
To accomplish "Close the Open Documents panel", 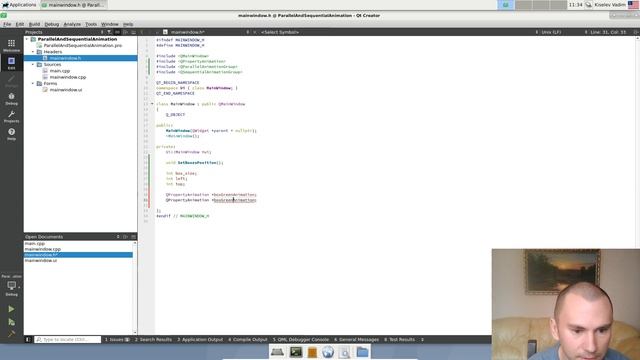I will tap(133, 237).
